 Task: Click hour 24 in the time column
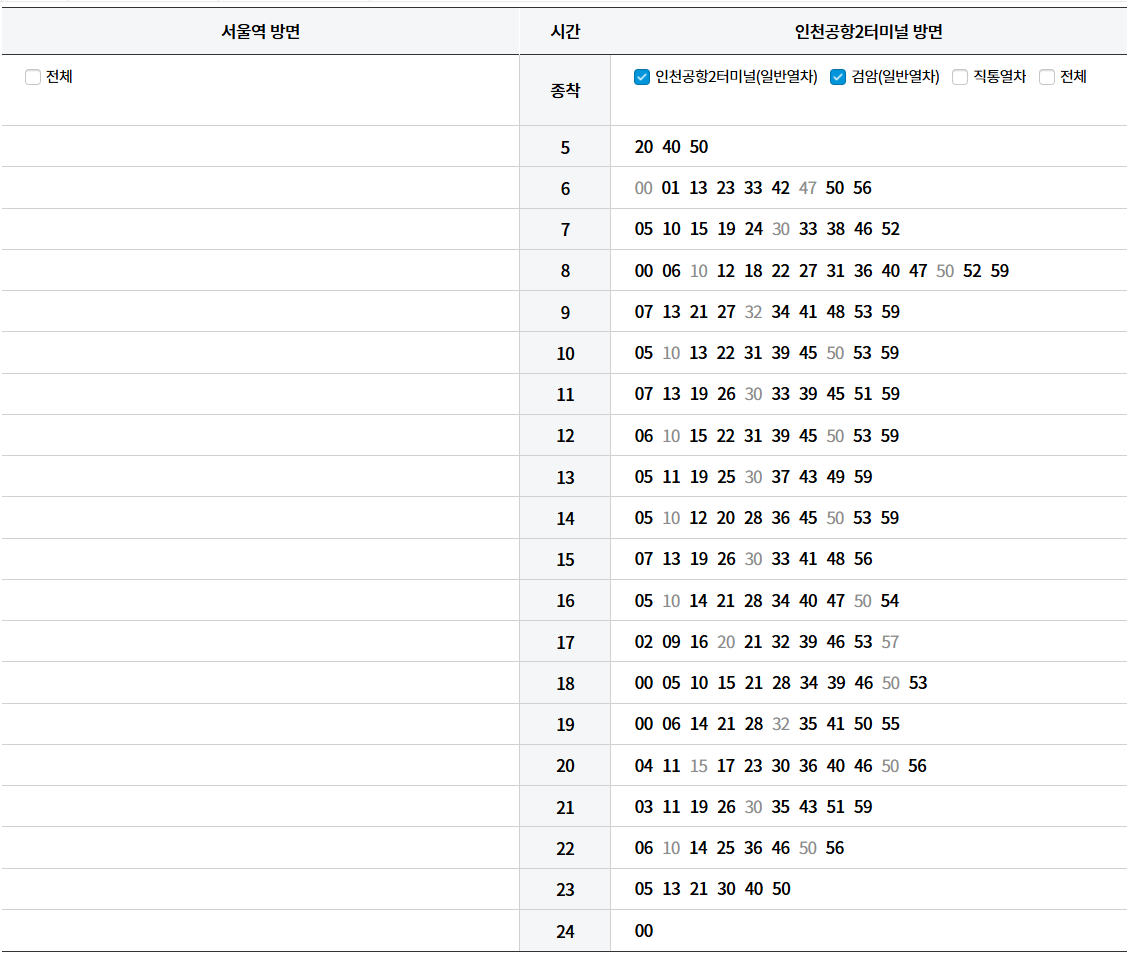[565, 930]
